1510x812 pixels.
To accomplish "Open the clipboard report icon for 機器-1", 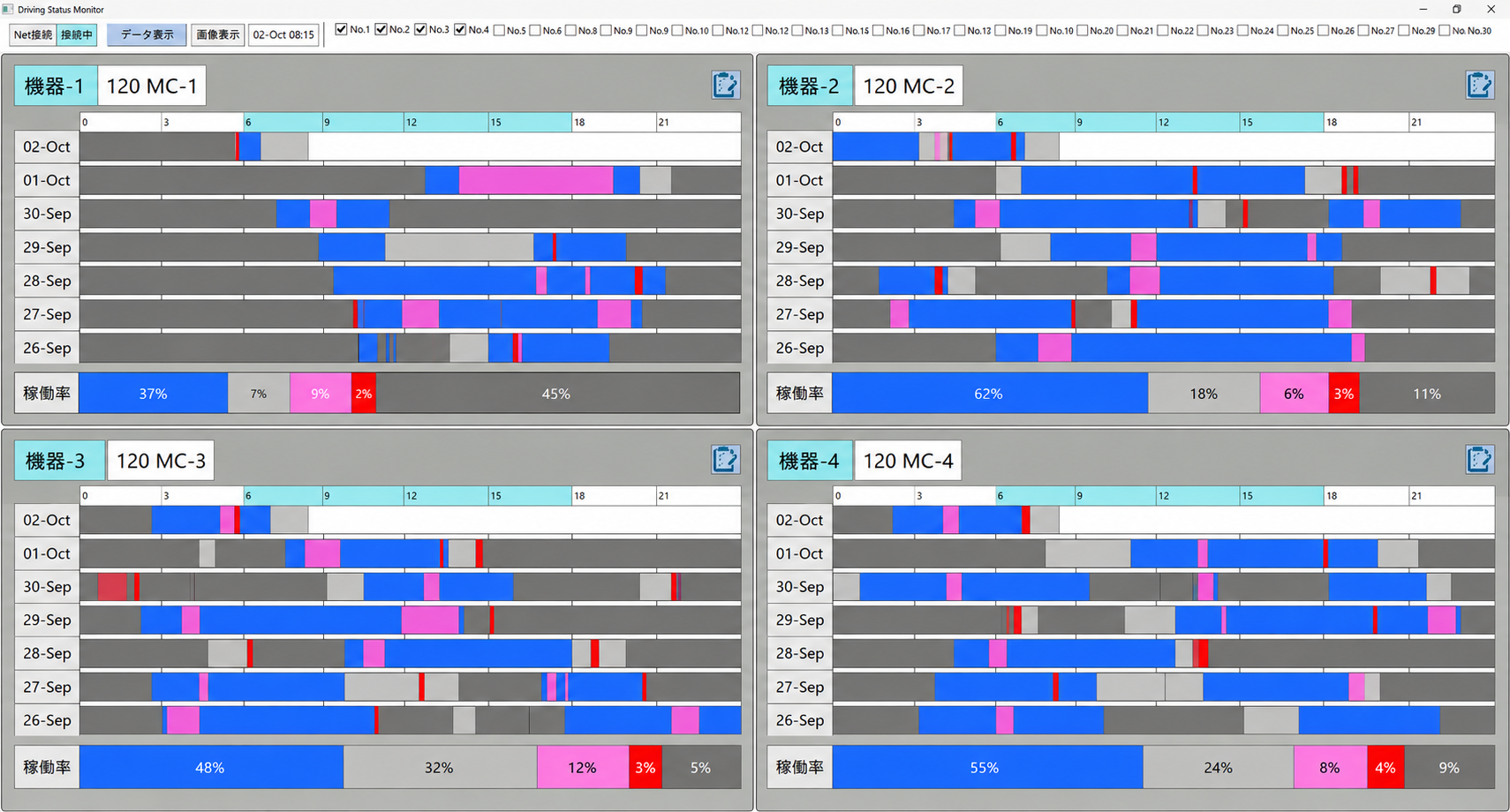I will (725, 85).
